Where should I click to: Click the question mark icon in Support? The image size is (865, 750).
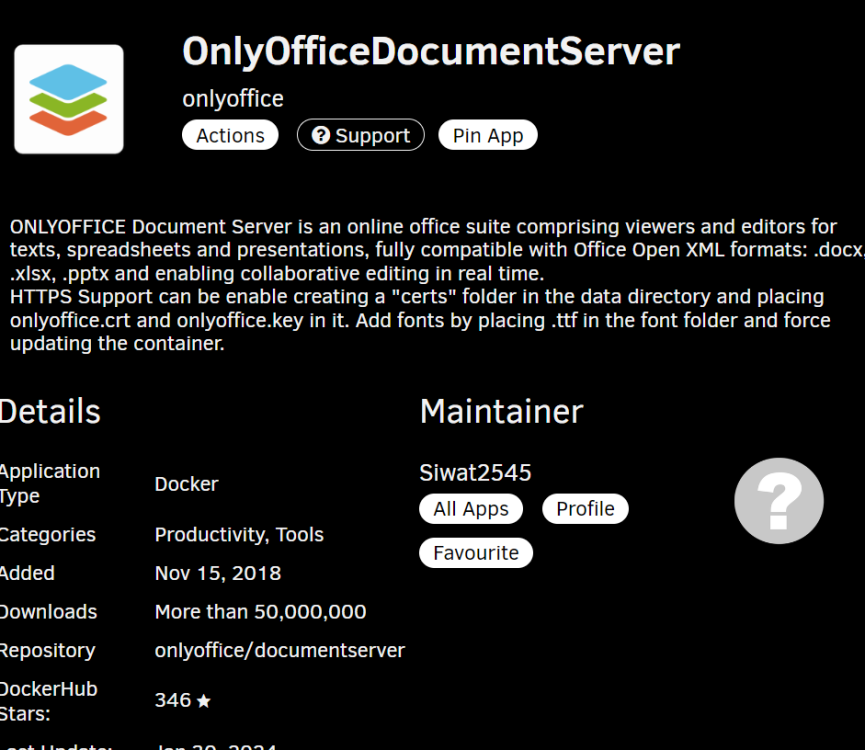click(321, 135)
